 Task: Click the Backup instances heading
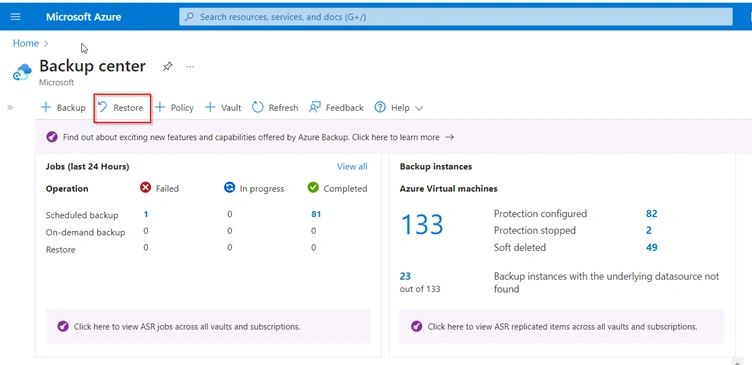(x=435, y=166)
